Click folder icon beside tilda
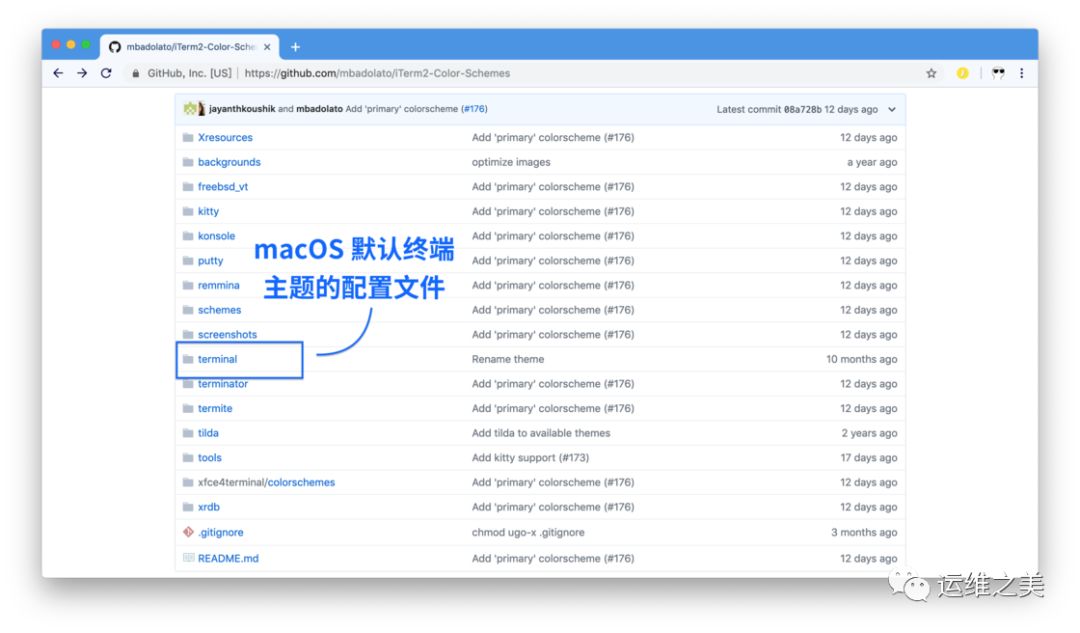This screenshot has height=633, width=1080. [188, 433]
